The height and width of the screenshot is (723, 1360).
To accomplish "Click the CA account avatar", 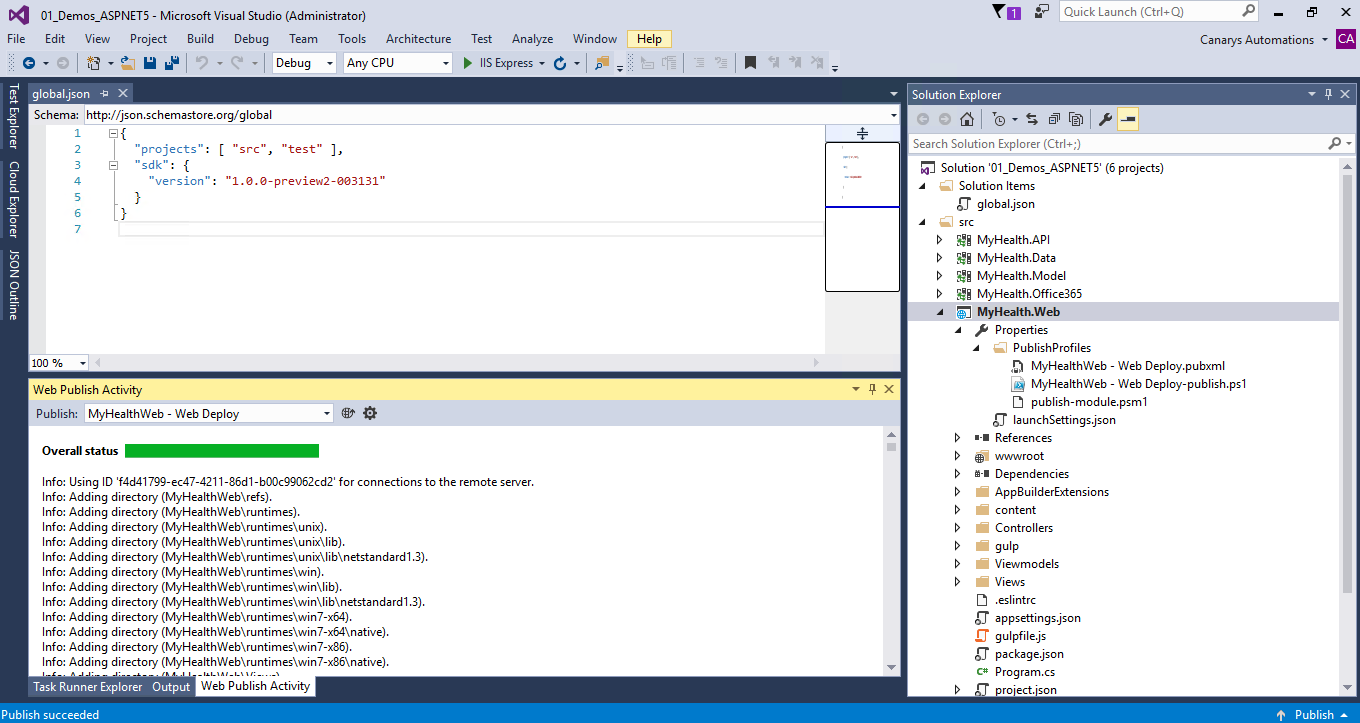I will click(x=1346, y=38).
